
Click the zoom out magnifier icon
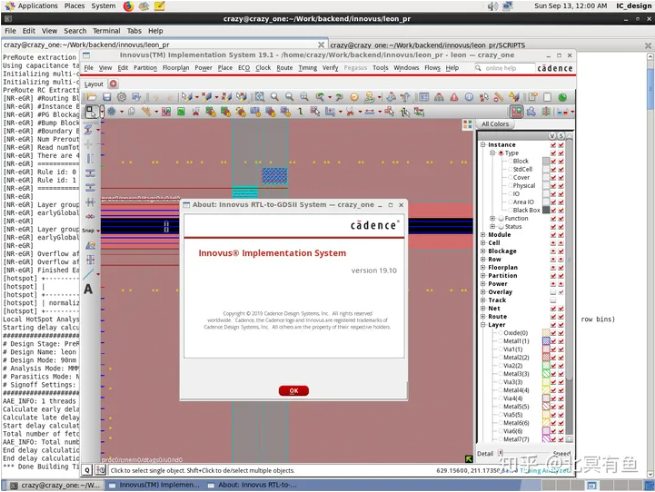(x=289, y=97)
